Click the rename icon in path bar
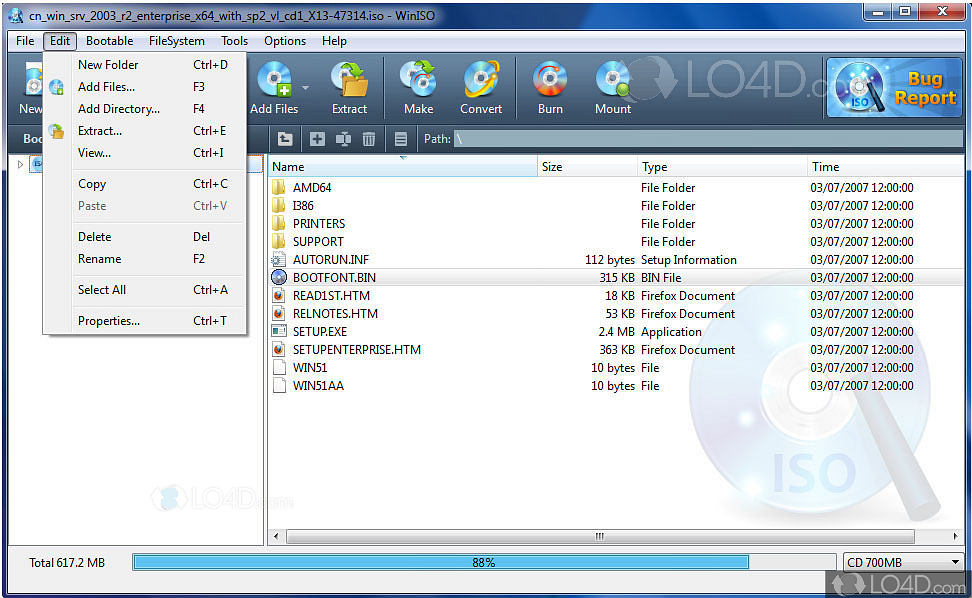The image size is (972, 598). 343,139
